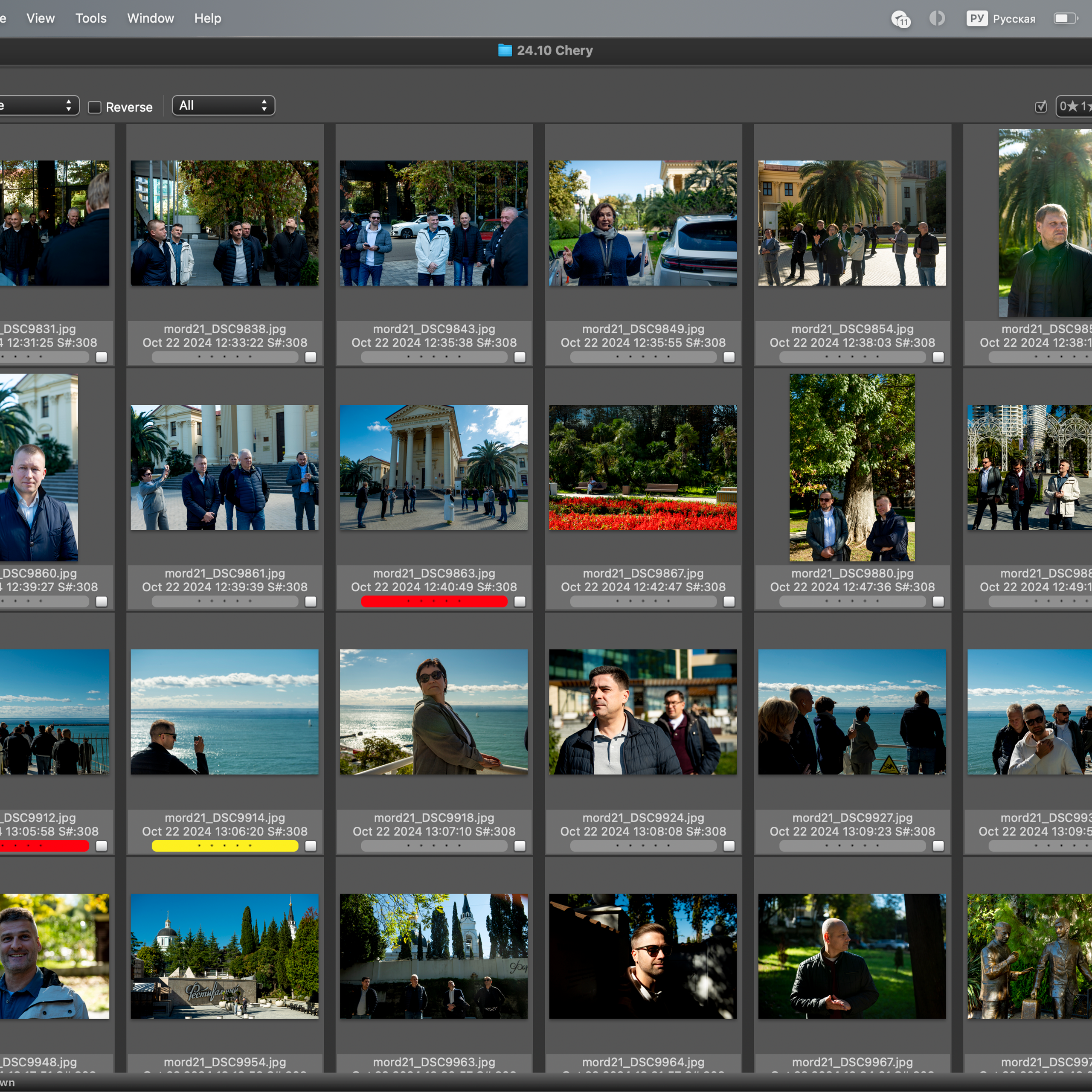Tick the tag box for mord21_DSC9924.jpg
The image size is (1092, 1092).
[x=729, y=846]
